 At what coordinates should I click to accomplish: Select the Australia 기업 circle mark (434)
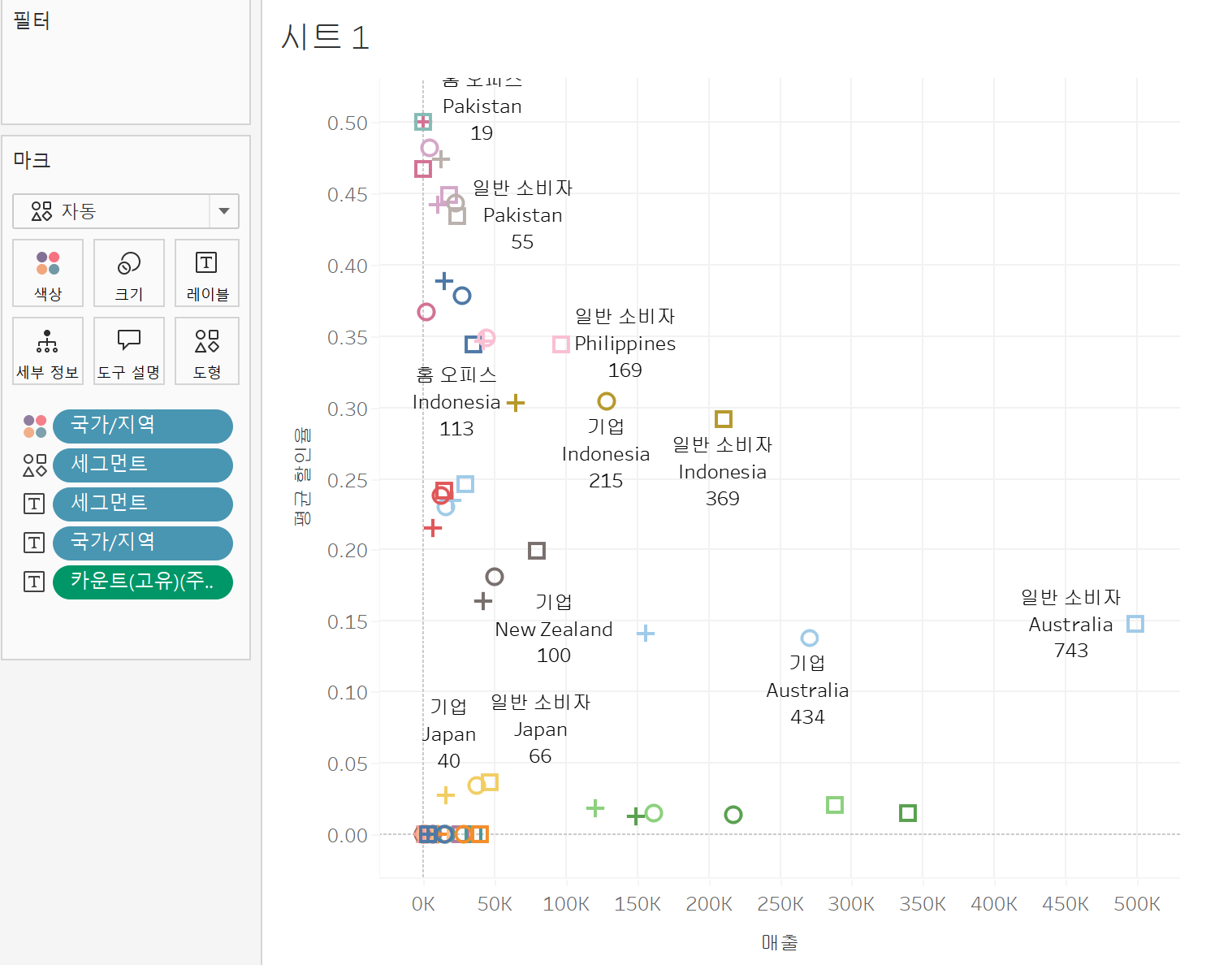[x=809, y=638]
